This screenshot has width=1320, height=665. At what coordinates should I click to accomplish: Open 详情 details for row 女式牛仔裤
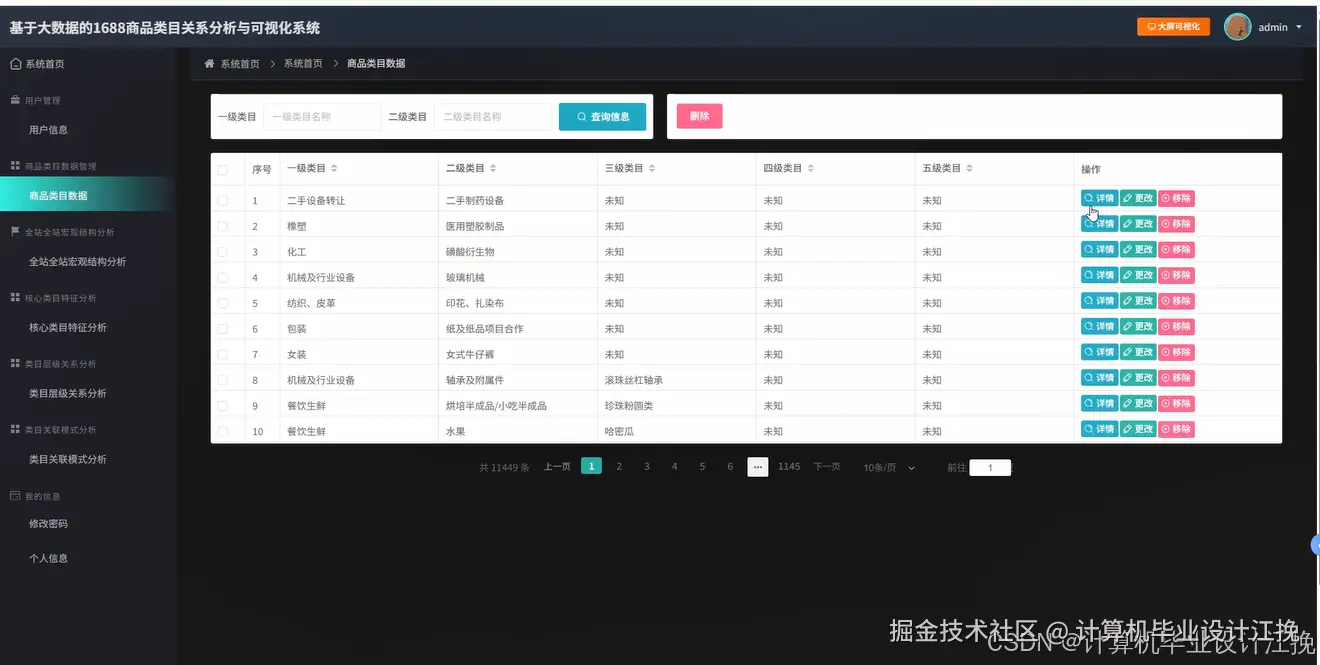tap(1099, 352)
